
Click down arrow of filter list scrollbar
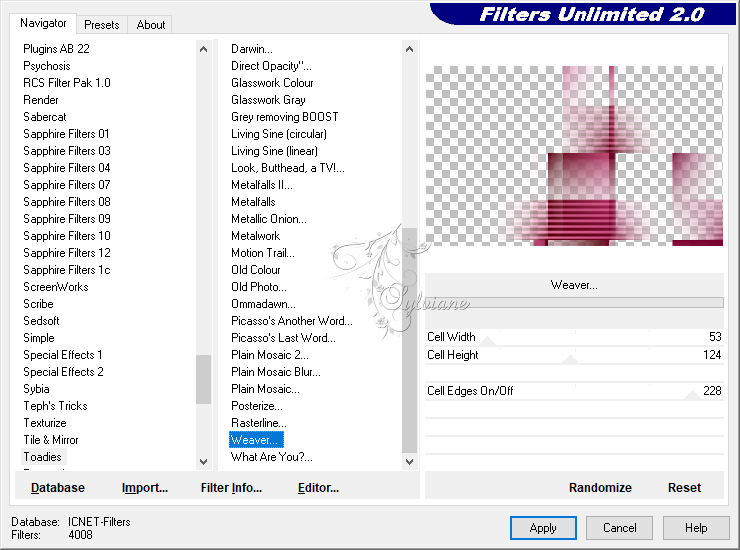(x=409, y=462)
